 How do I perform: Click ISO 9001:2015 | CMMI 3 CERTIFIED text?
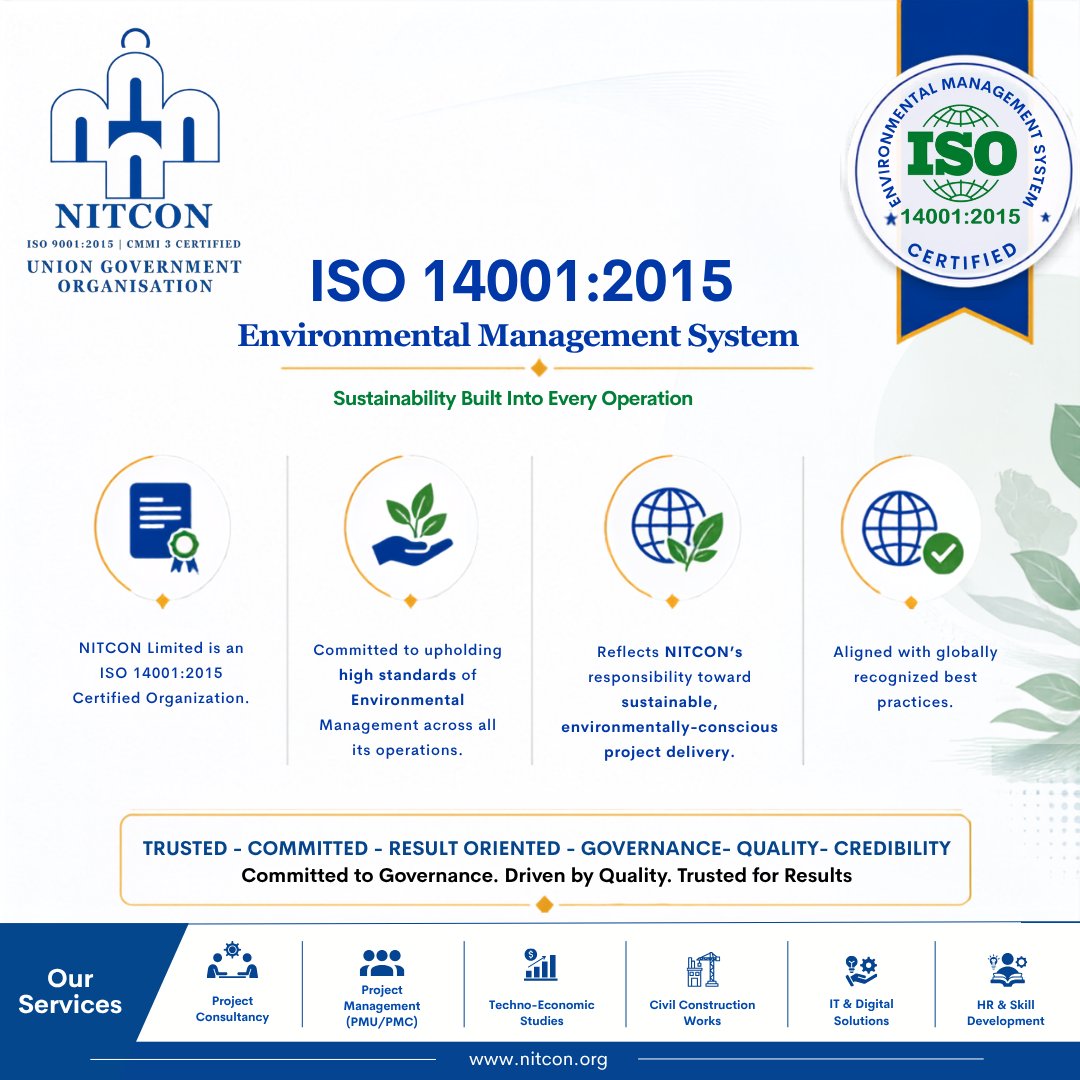click(134, 244)
